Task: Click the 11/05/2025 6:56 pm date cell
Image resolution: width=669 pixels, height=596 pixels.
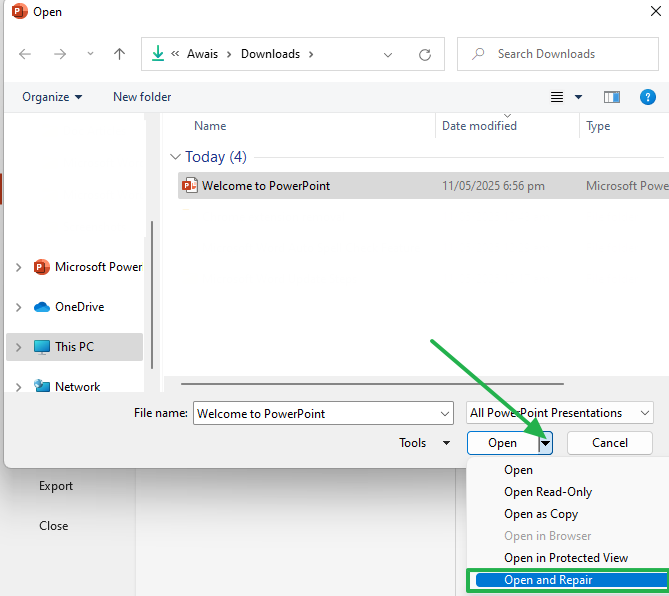Action: pos(493,186)
